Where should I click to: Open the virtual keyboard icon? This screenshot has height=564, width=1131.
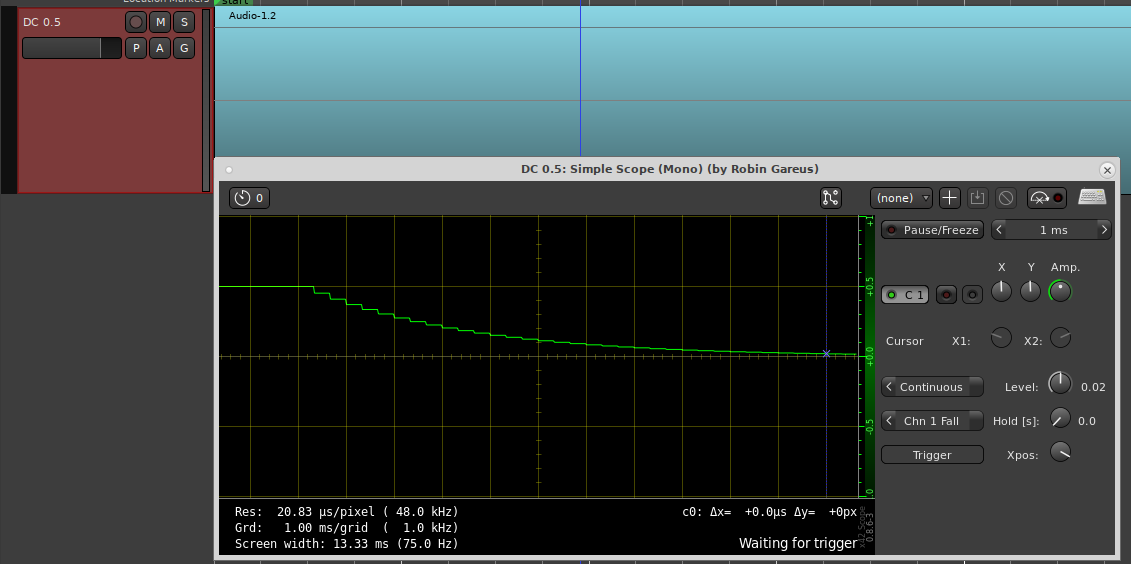(x=1092, y=198)
